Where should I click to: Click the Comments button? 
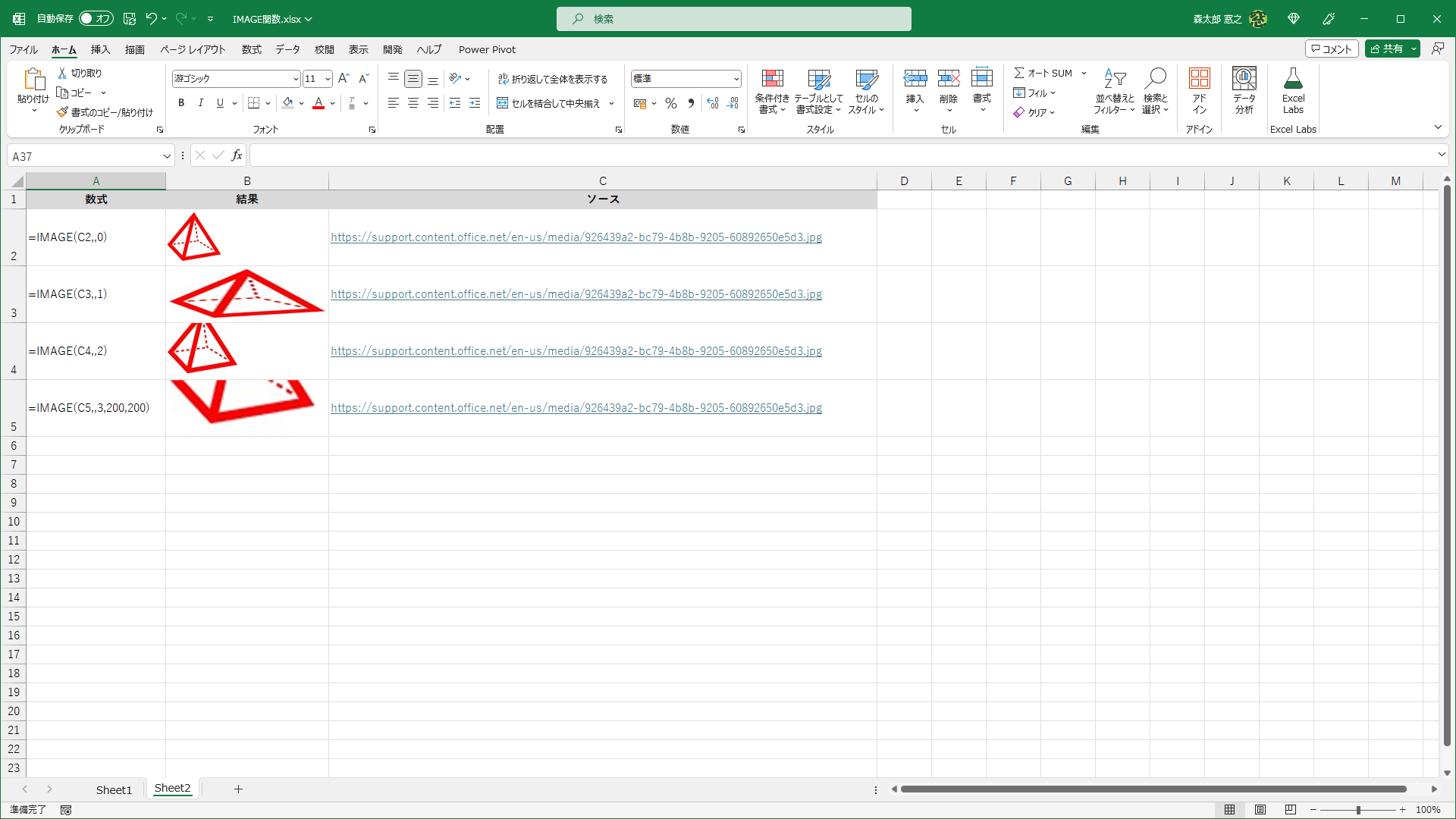[x=1331, y=49]
